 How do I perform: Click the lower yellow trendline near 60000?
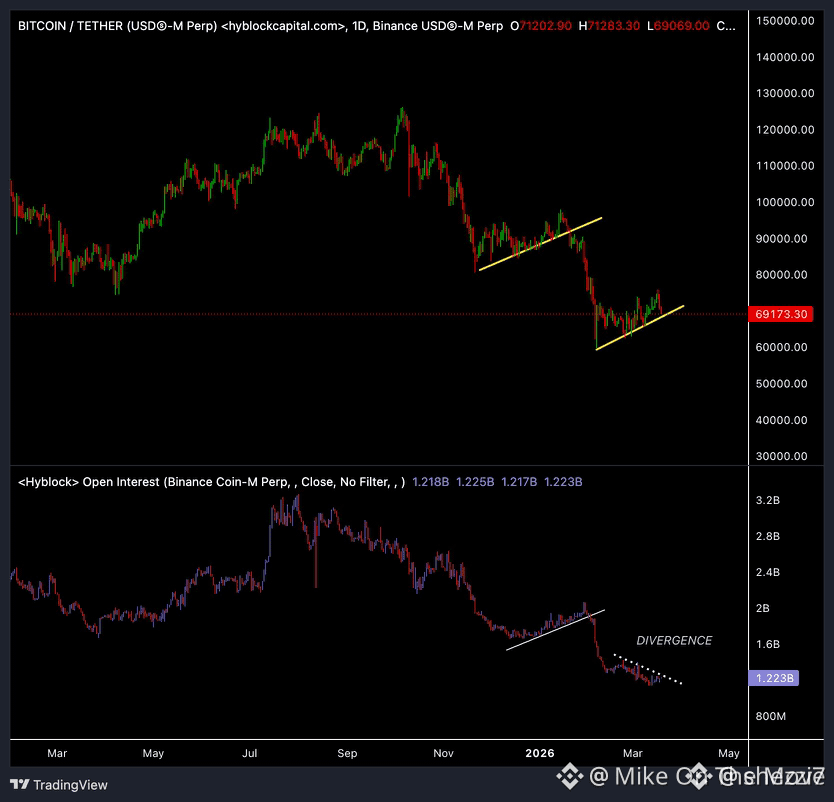(640, 328)
